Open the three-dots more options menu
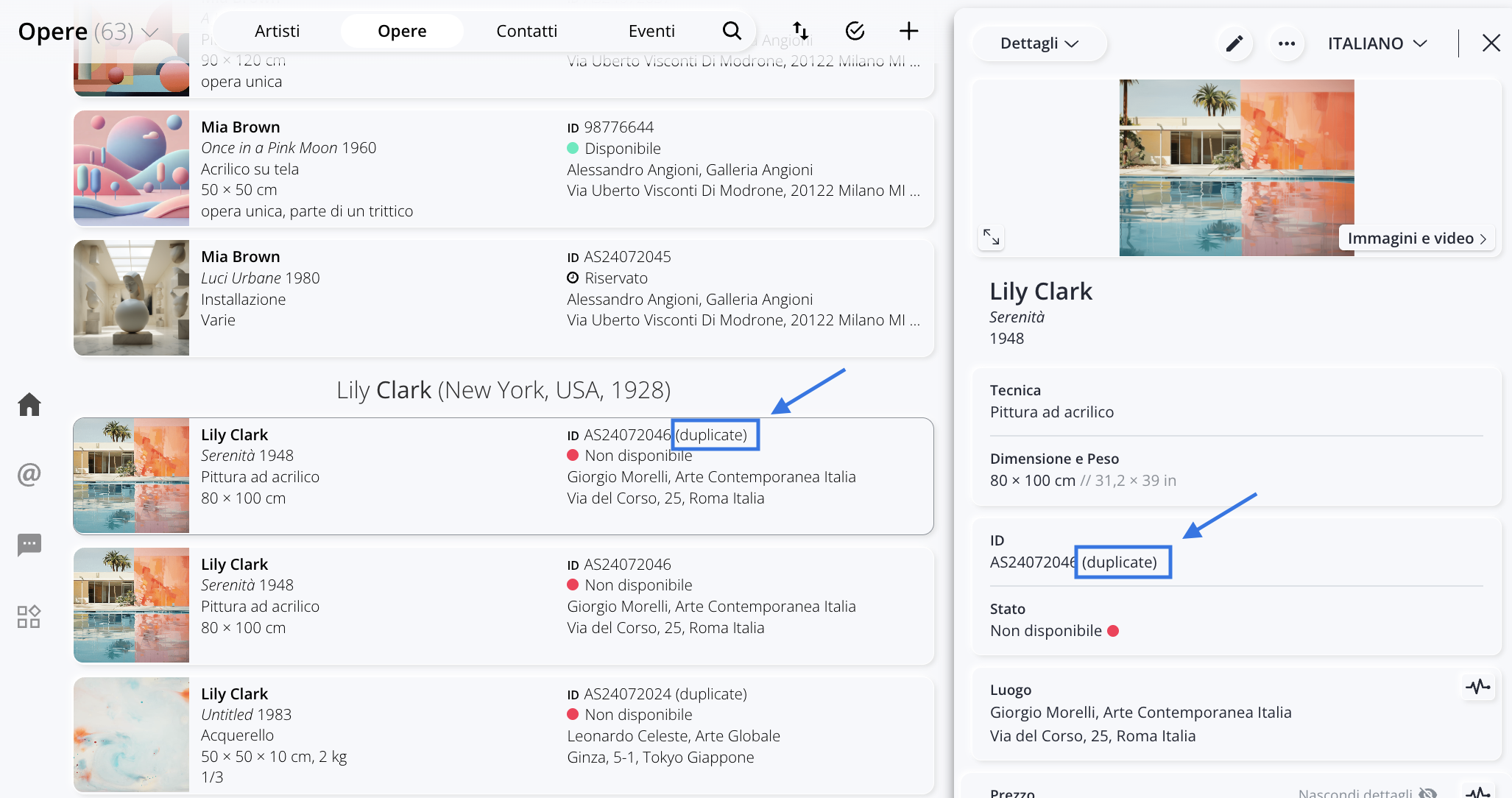The image size is (1512, 798). pyautogui.click(x=1286, y=43)
